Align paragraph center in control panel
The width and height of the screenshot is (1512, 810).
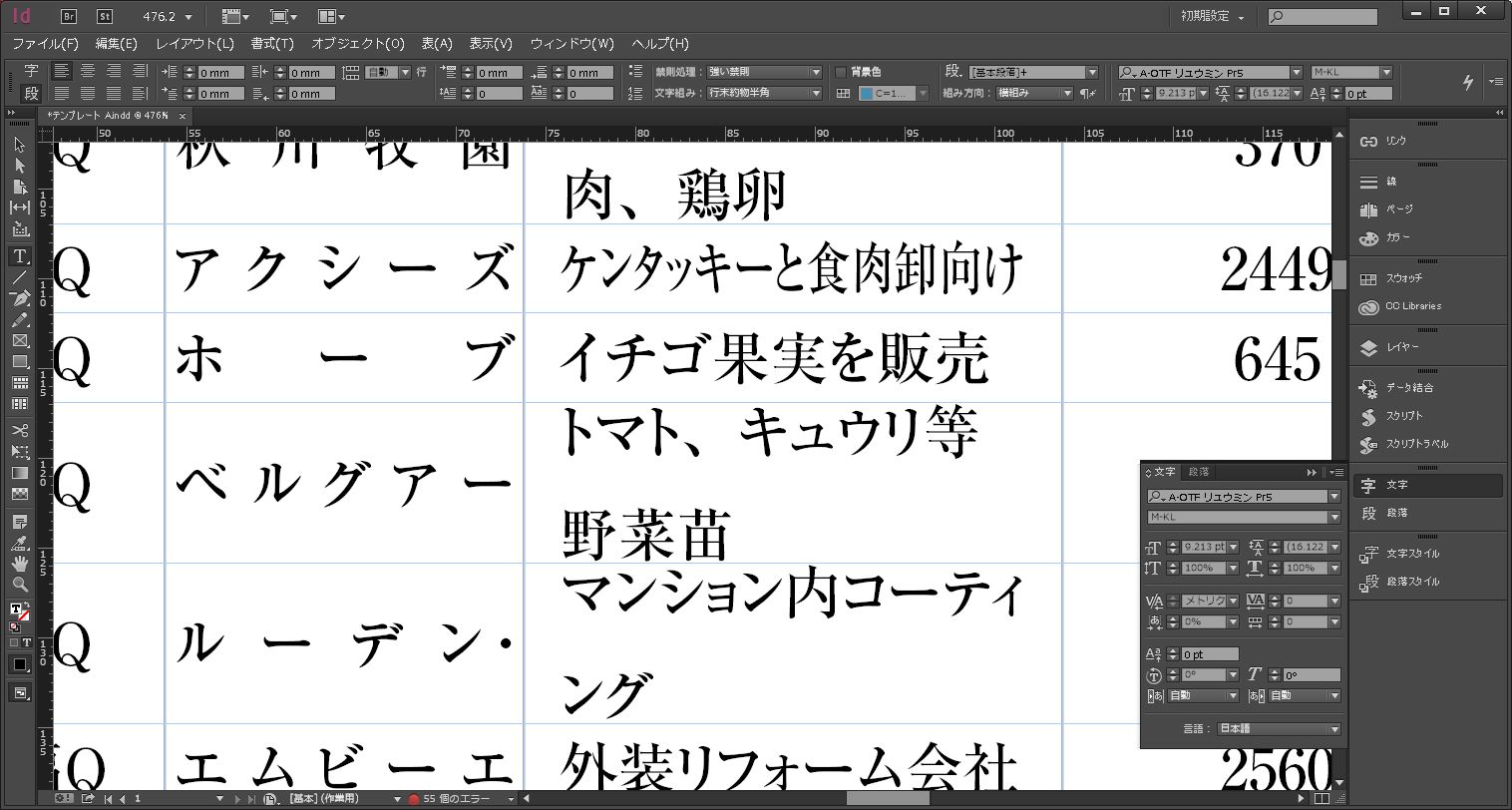[x=88, y=71]
